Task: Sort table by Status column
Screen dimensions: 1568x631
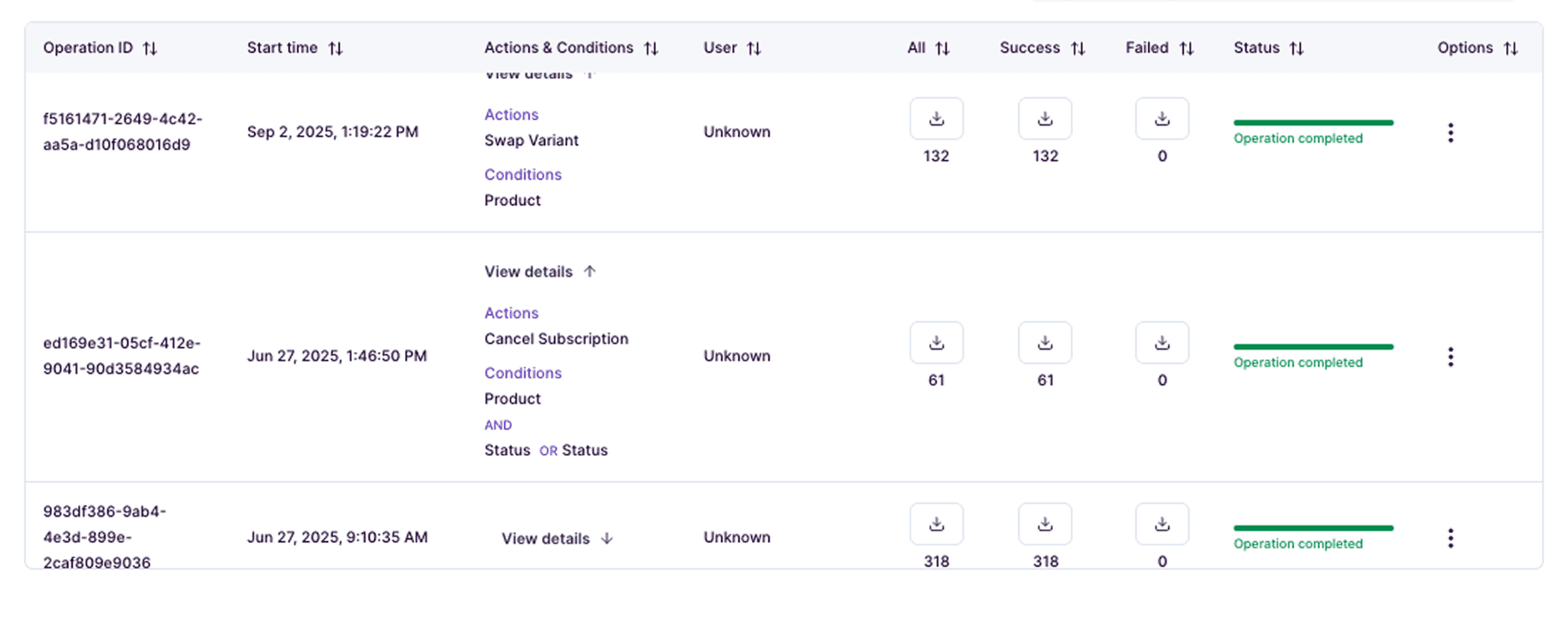Action: click(x=1297, y=49)
